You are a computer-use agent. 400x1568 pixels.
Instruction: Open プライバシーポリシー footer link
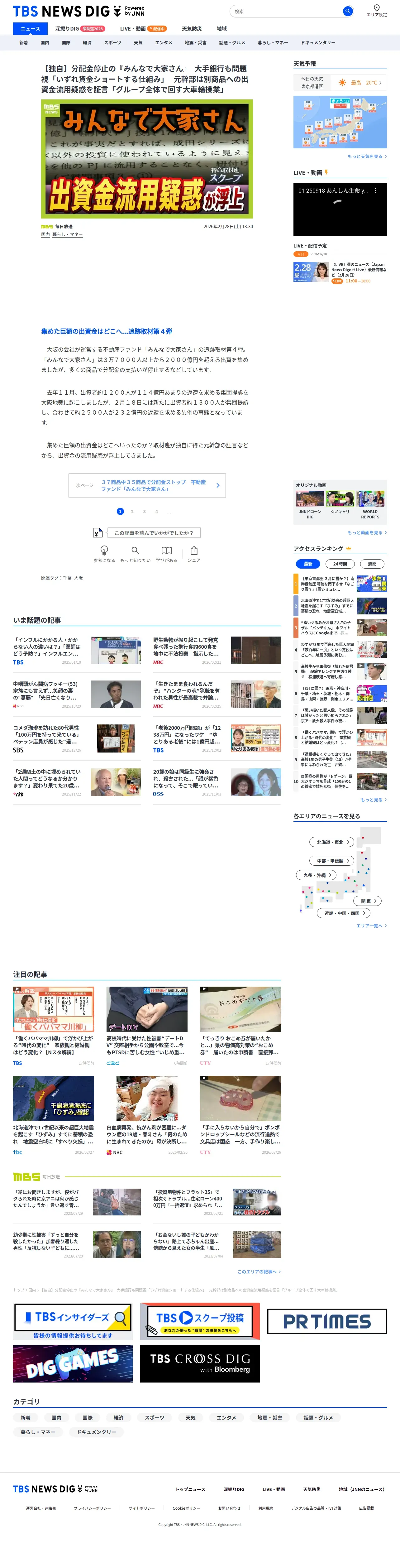pos(93,1508)
